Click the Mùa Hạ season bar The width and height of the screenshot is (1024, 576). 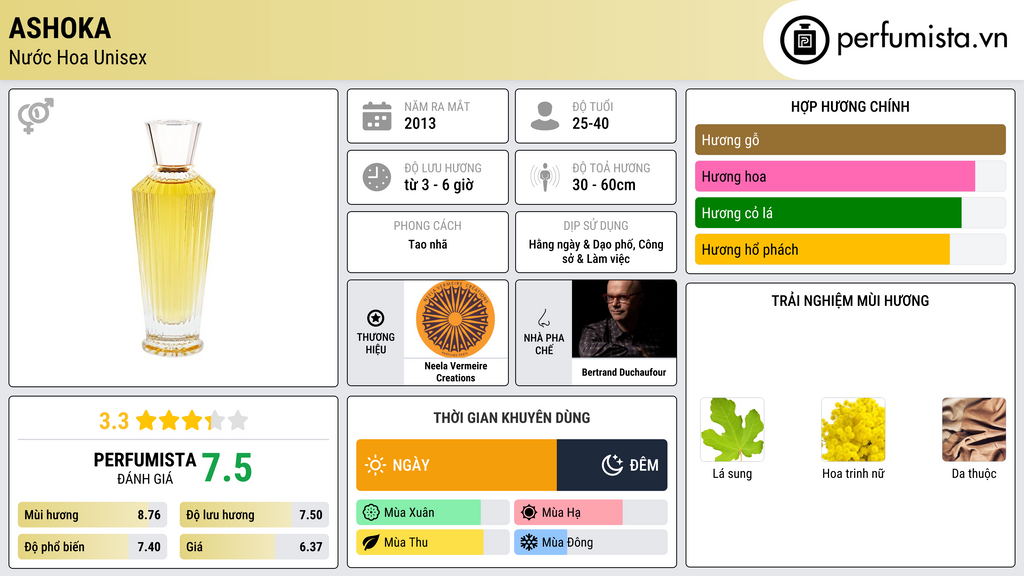(x=590, y=513)
